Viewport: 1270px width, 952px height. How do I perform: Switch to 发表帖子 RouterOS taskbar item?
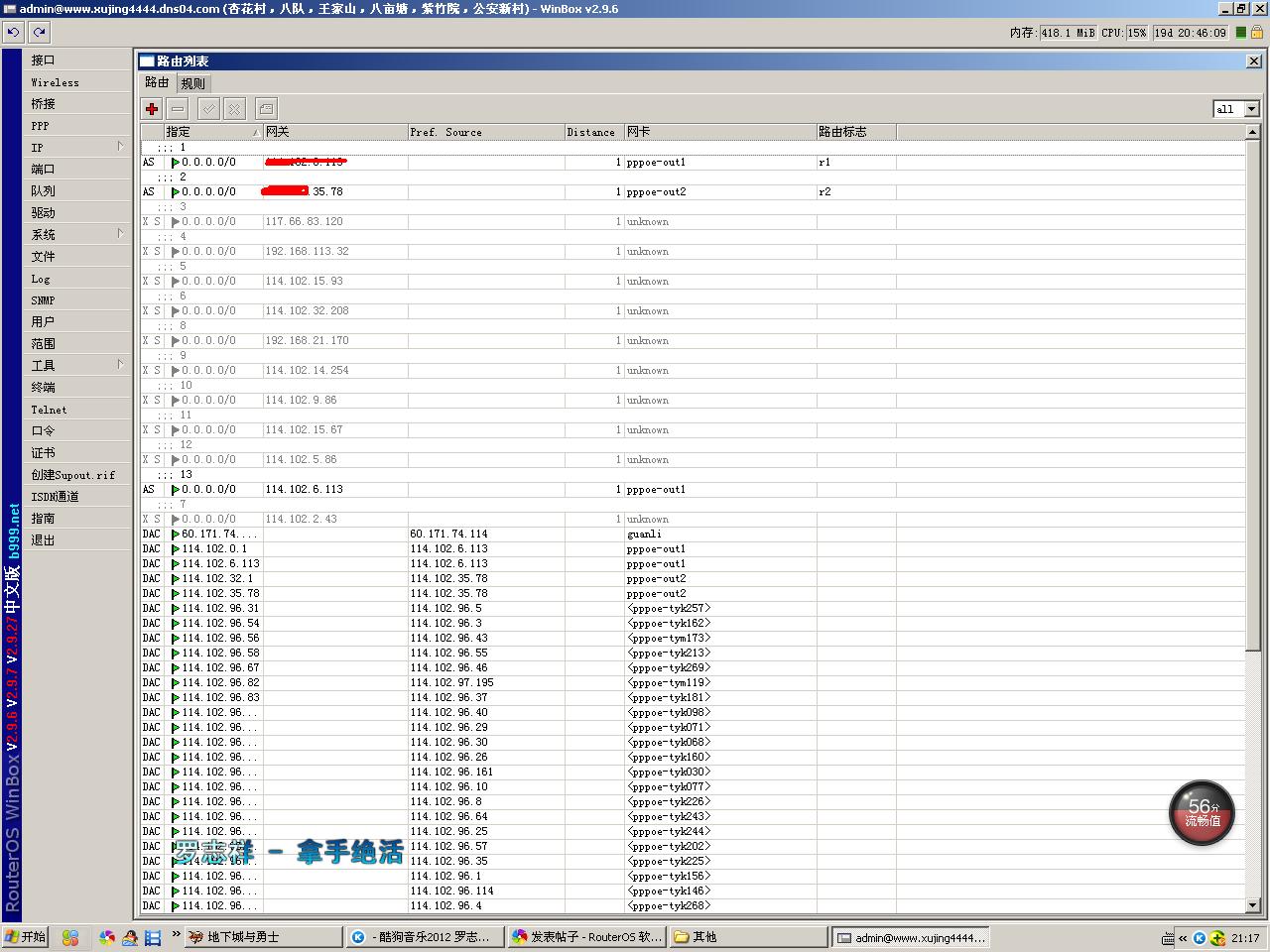click(x=585, y=937)
